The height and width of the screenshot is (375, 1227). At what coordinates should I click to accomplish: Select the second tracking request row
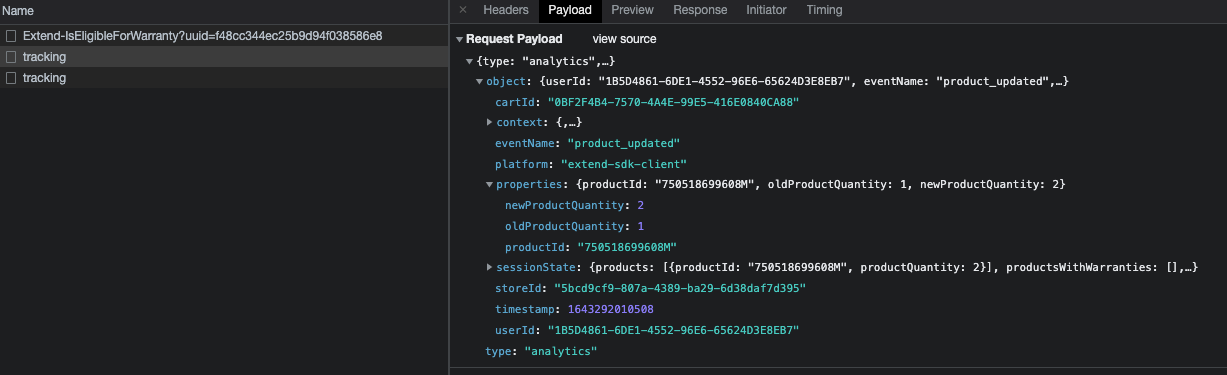[224, 78]
